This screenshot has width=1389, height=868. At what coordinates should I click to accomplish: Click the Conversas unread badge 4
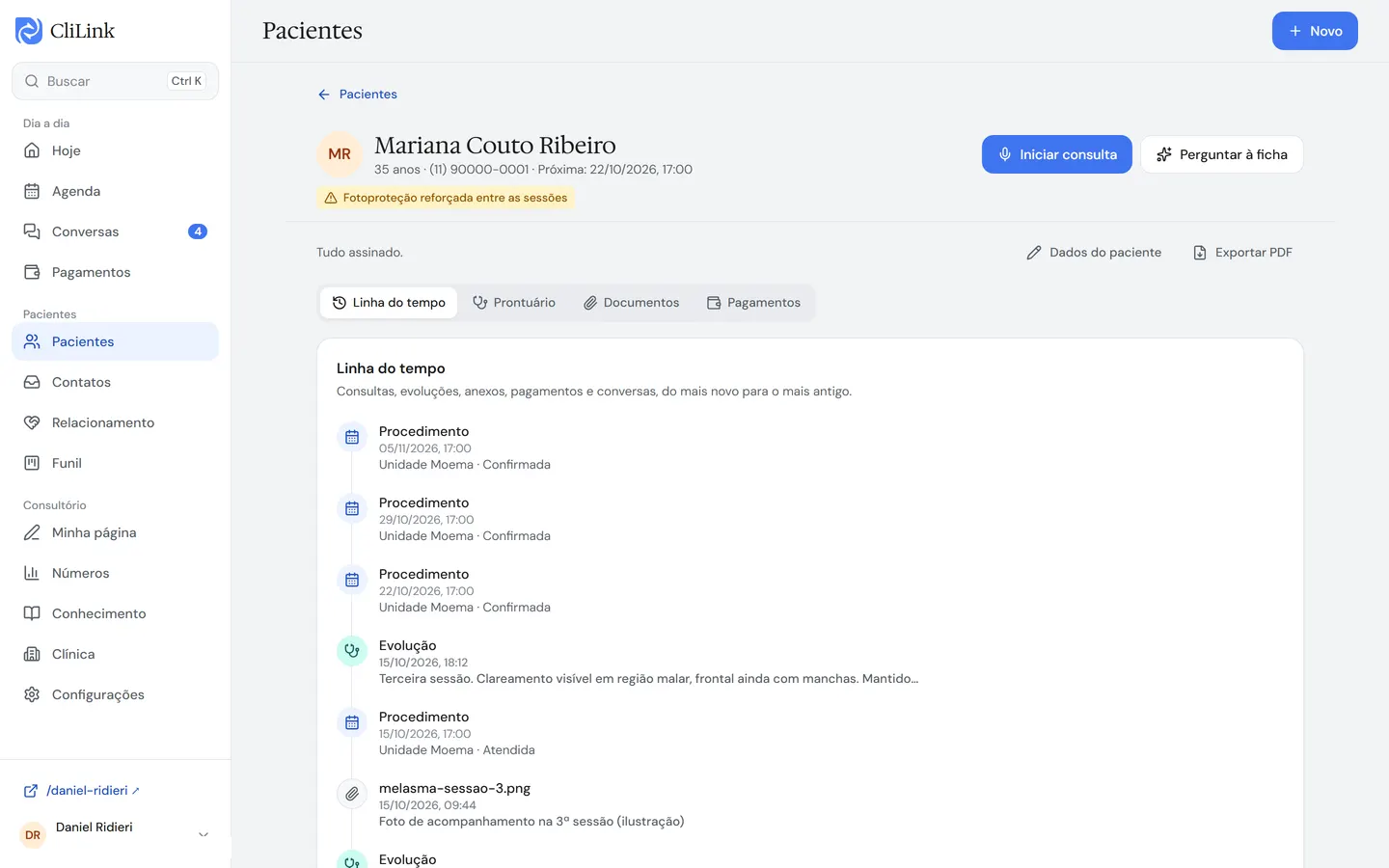(198, 231)
